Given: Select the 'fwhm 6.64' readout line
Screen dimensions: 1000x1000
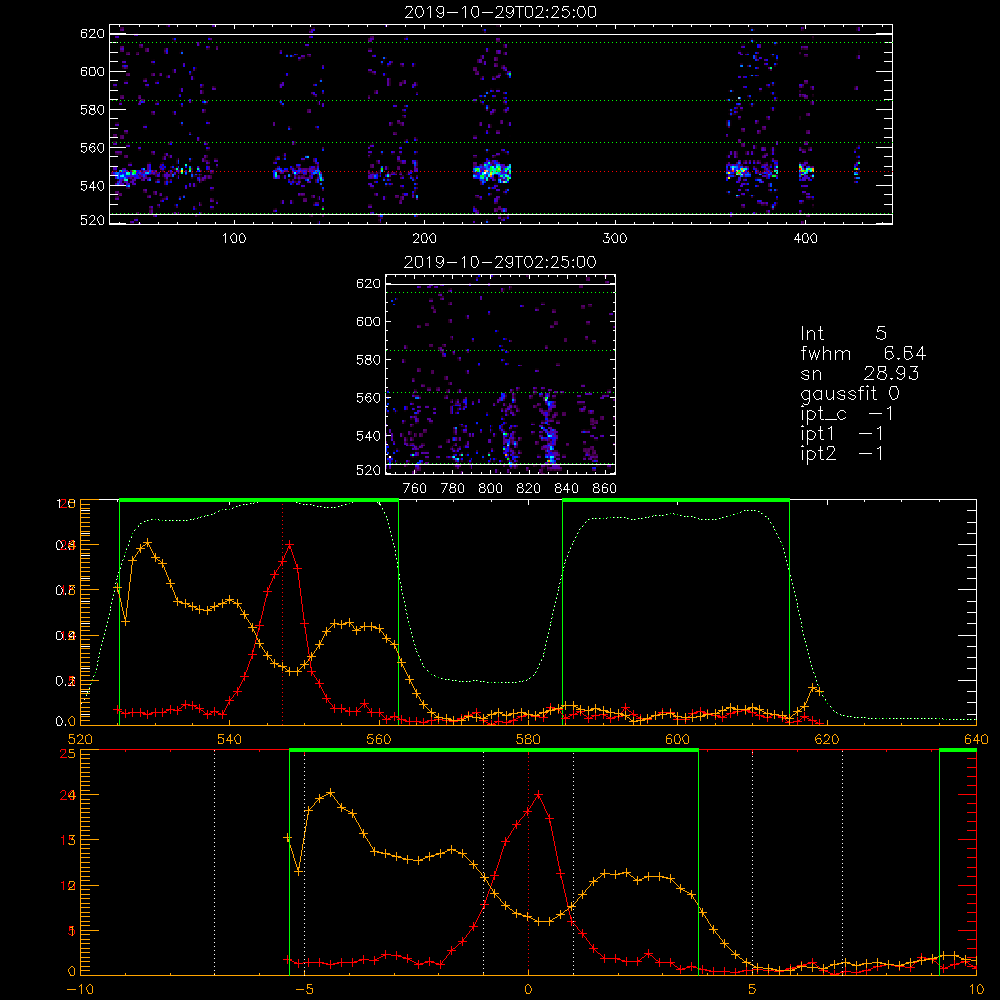Looking at the screenshot, I should [x=863, y=353].
